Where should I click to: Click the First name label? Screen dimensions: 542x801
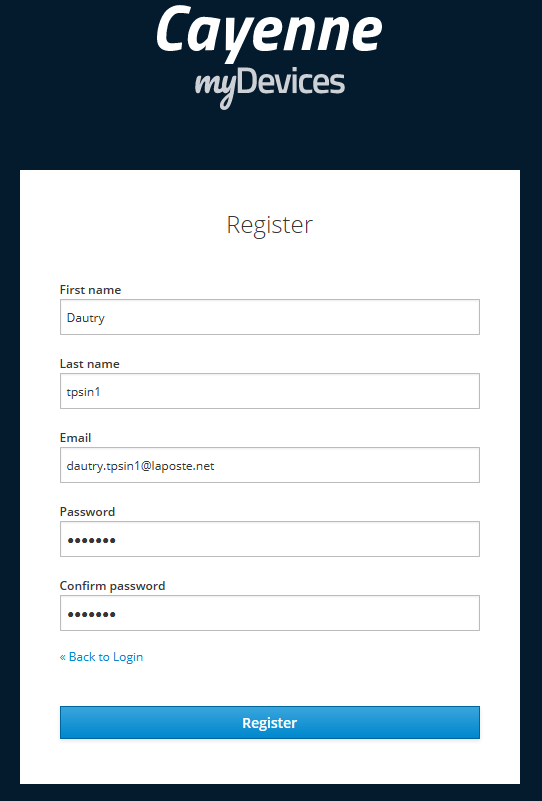(90, 290)
